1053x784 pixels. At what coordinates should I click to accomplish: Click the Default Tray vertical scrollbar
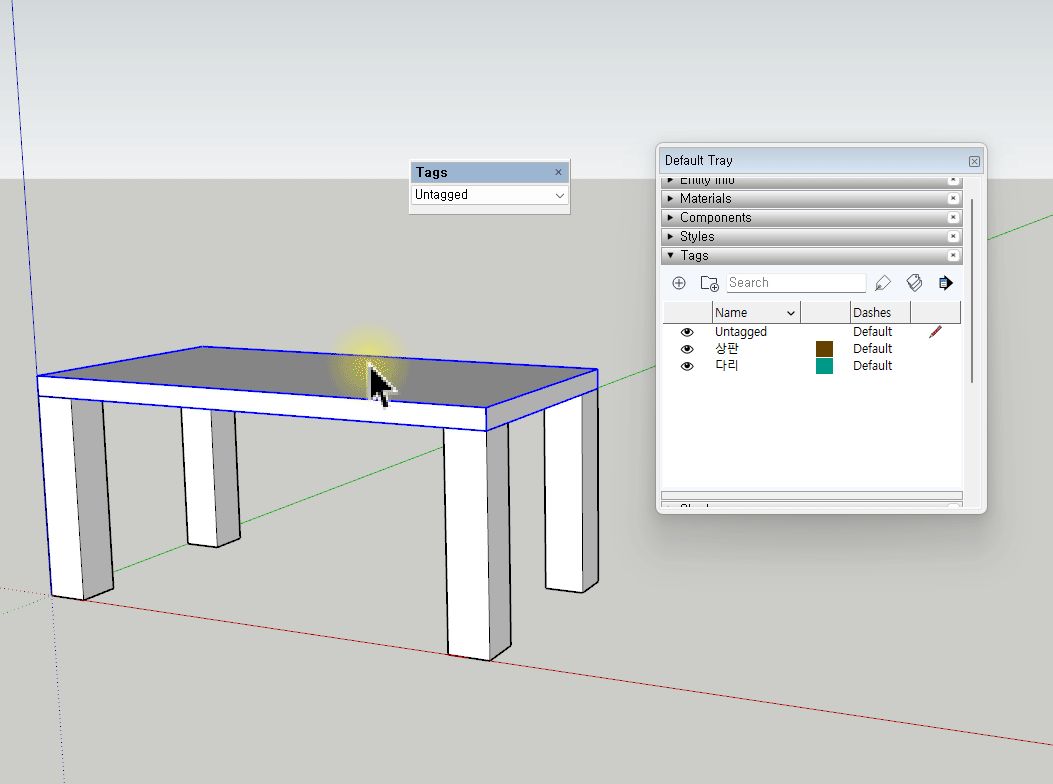pyautogui.click(x=971, y=291)
